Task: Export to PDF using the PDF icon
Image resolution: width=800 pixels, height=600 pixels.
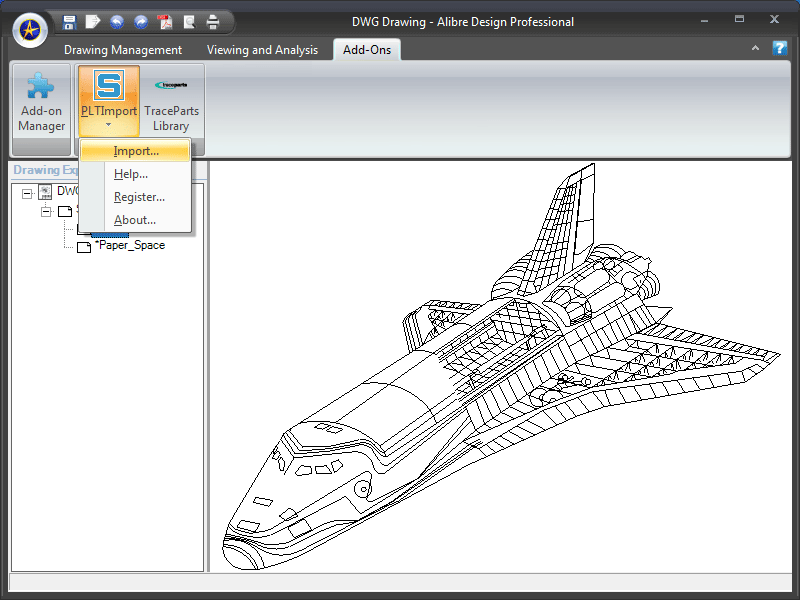Action: tap(166, 21)
